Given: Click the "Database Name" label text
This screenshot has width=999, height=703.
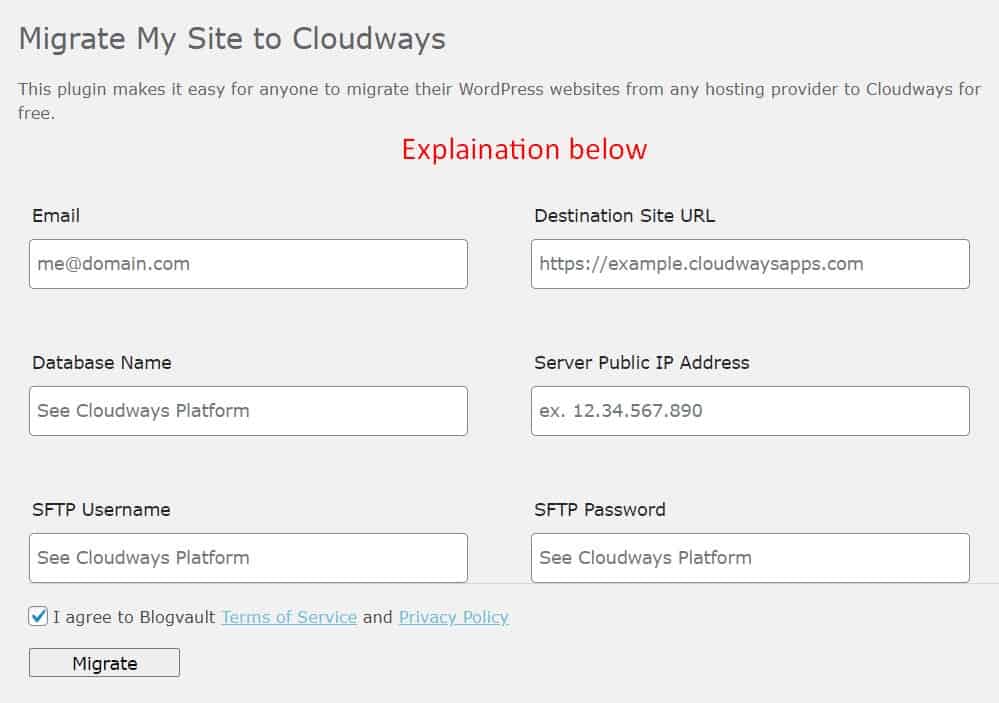Looking at the screenshot, I should [x=102, y=363].
